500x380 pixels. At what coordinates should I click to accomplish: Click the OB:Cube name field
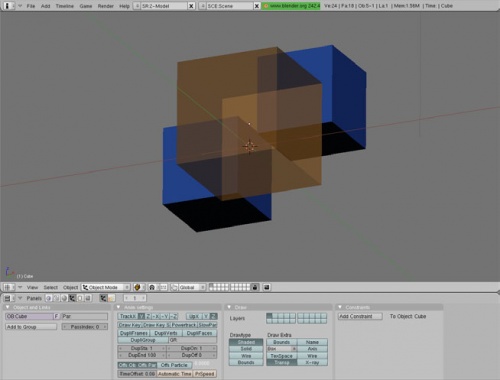coord(29,316)
